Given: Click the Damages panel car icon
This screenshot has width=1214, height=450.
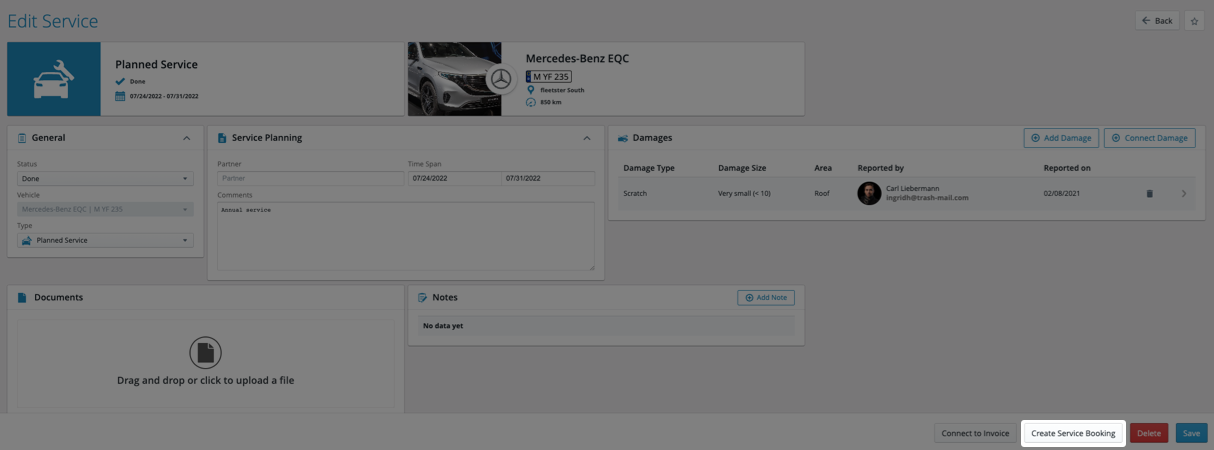Looking at the screenshot, I should 623,138.
